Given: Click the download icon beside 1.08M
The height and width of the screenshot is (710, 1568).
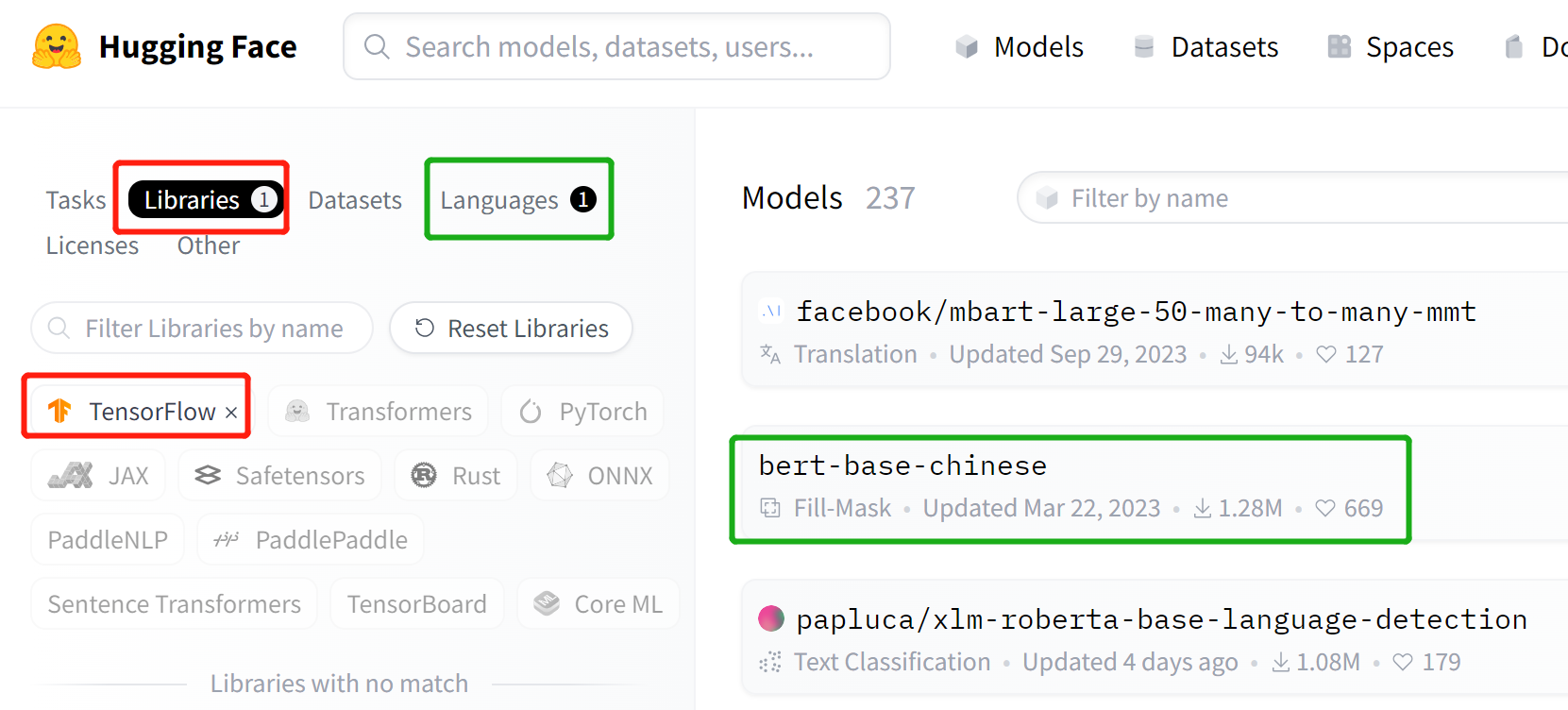Looking at the screenshot, I should click(x=1281, y=662).
